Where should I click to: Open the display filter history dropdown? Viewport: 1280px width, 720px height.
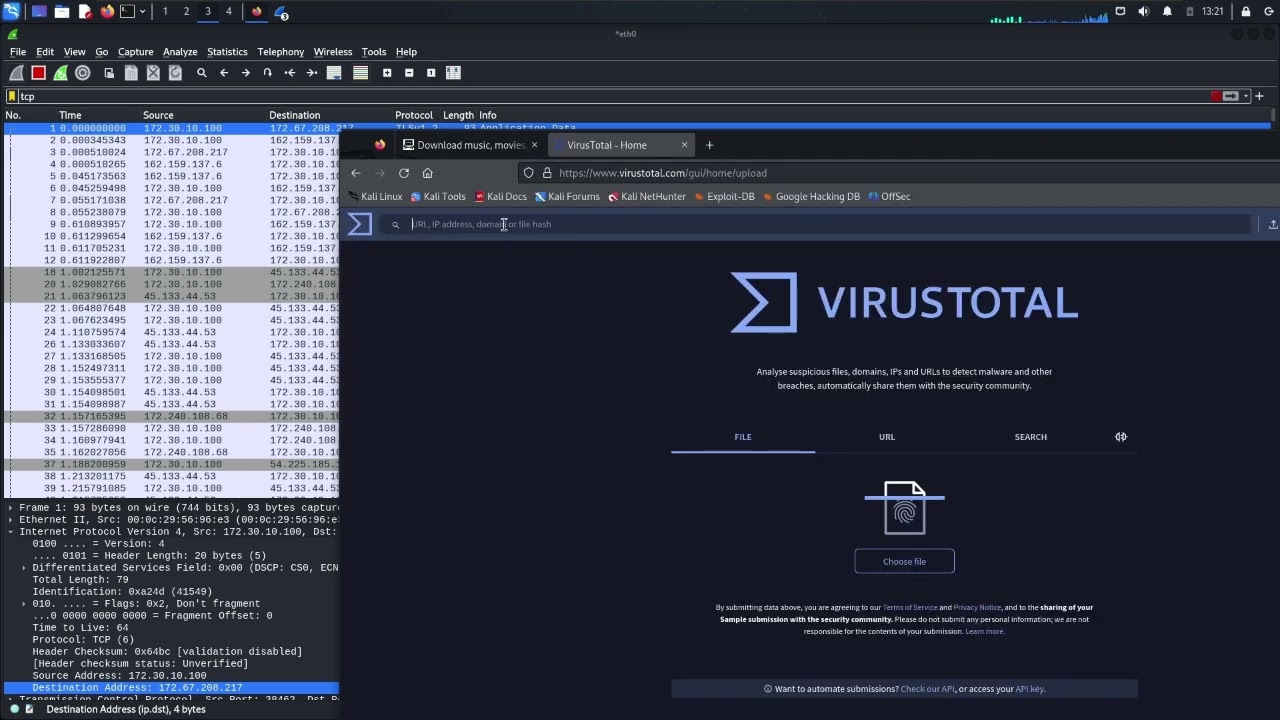click(1245, 96)
